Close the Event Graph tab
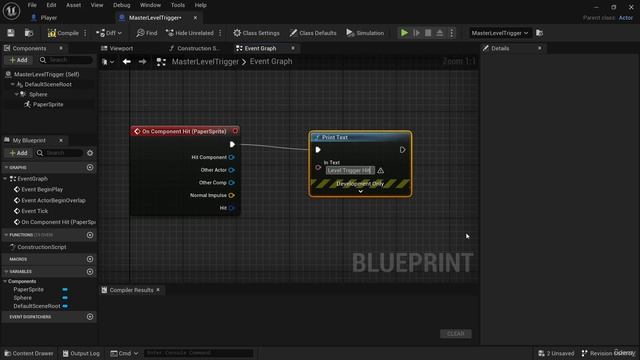 pos(293,48)
